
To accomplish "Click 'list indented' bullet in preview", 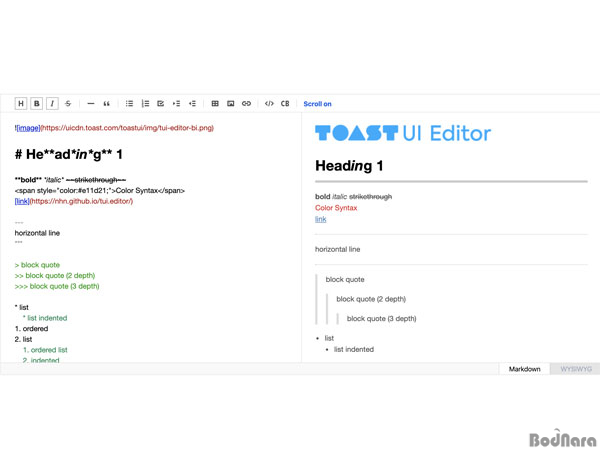I will click(354, 349).
